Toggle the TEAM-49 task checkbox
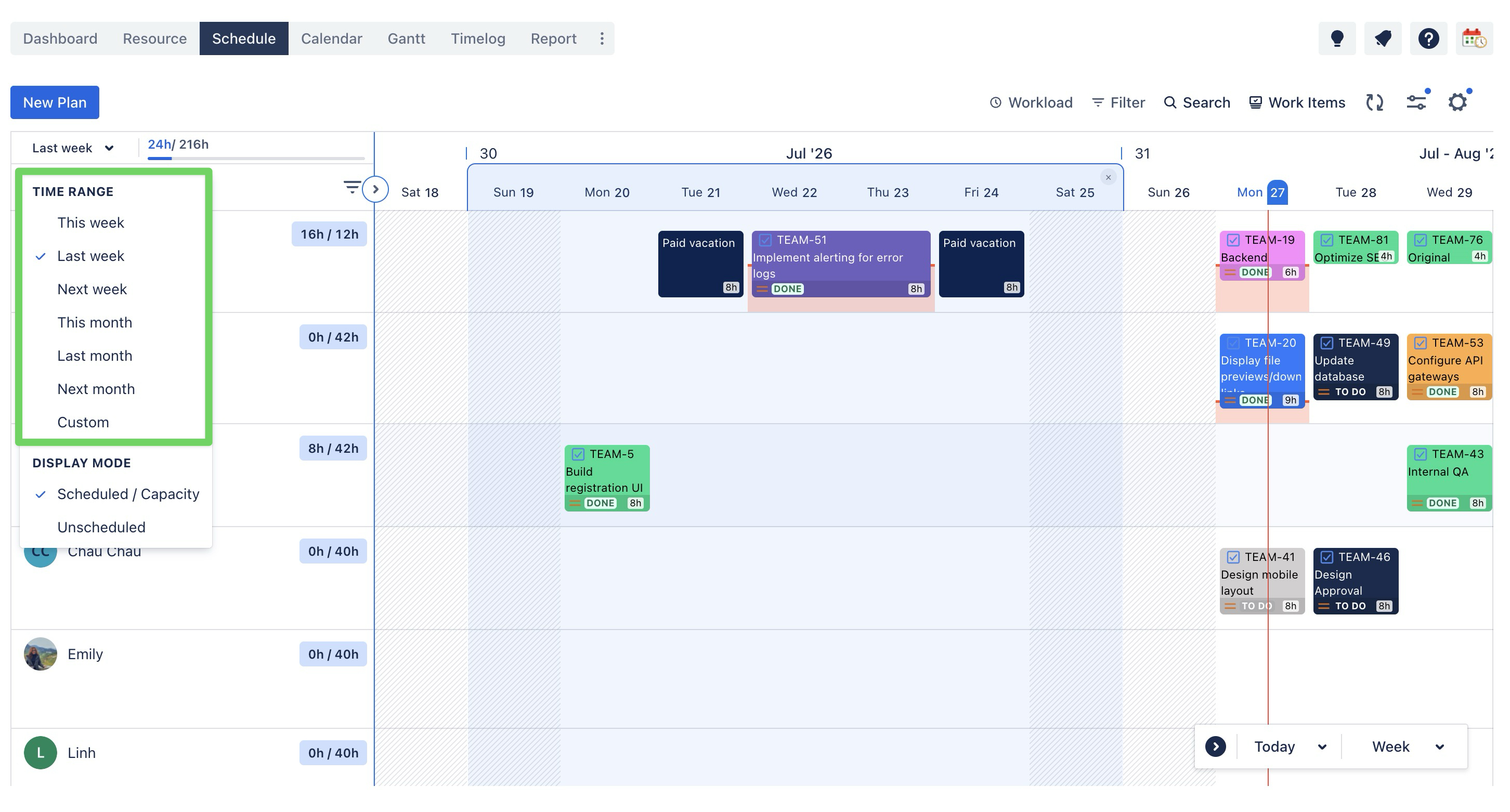The height and width of the screenshot is (812, 1510). [x=1327, y=343]
